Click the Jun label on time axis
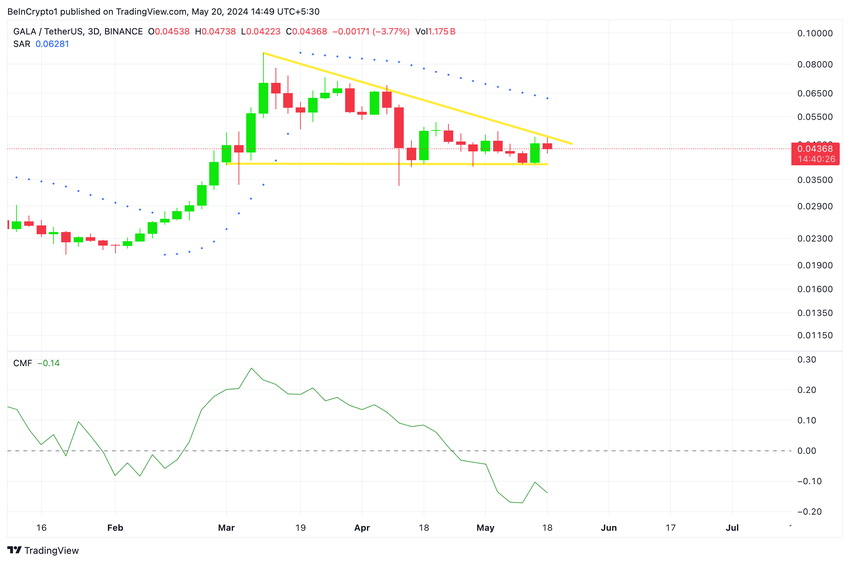The image size is (850, 563). click(x=609, y=528)
